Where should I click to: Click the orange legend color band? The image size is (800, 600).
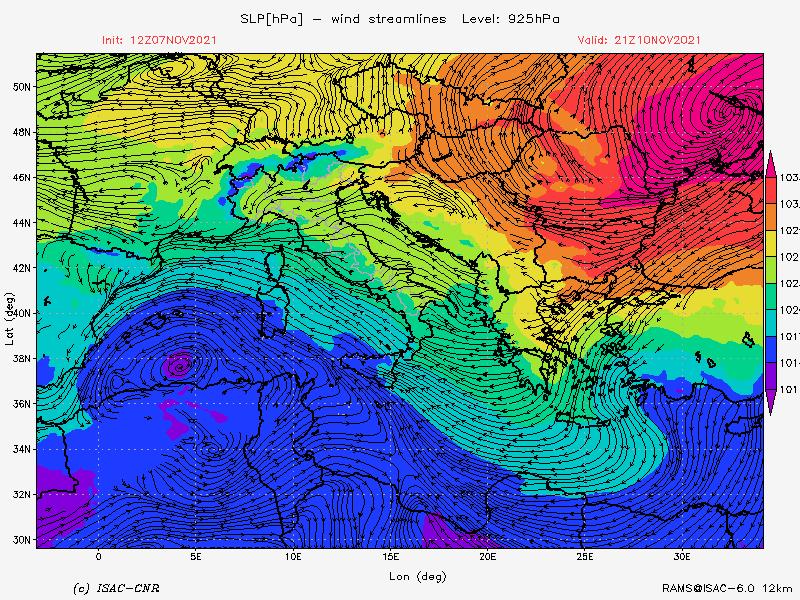(x=771, y=217)
